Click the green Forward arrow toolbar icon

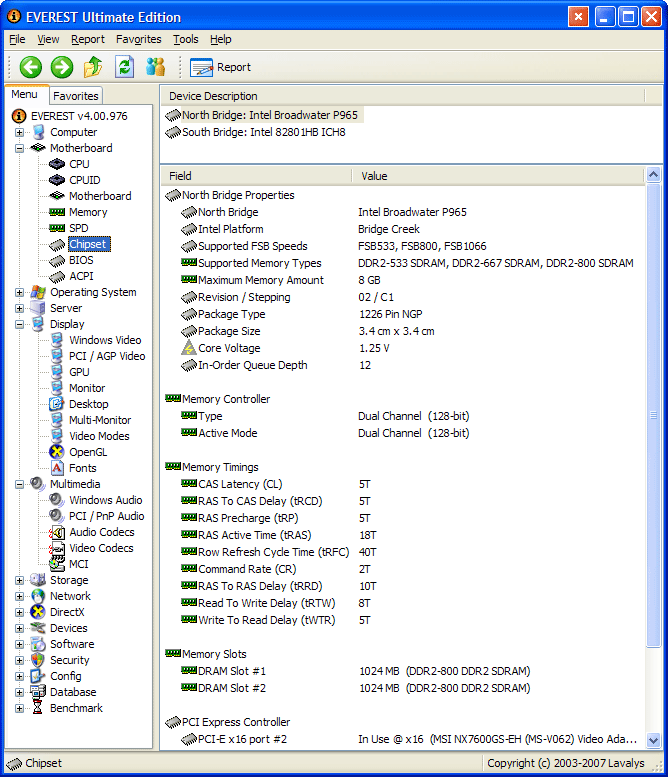click(x=62, y=67)
